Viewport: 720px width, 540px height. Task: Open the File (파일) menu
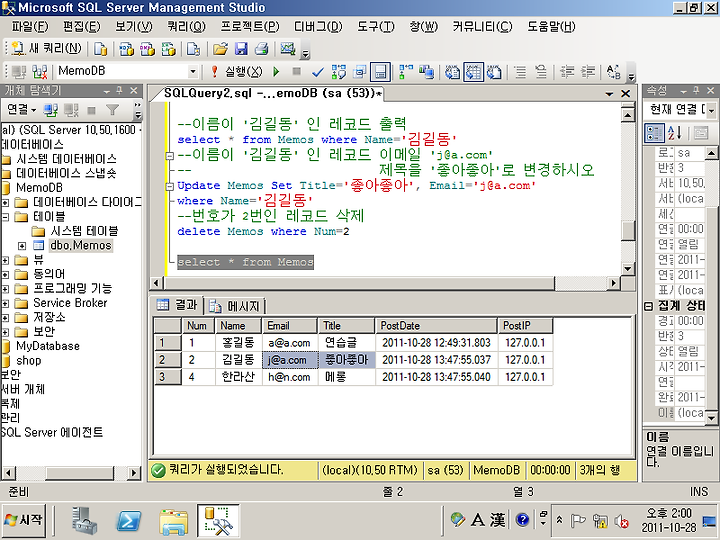(30, 27)
